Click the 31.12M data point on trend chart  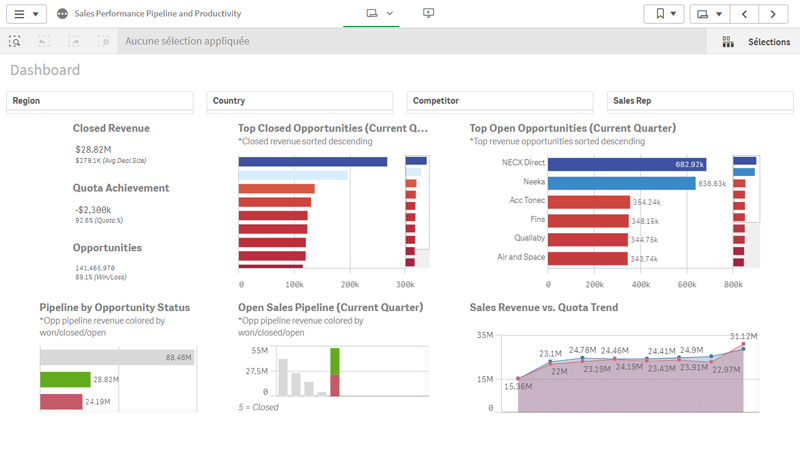coord(743,345)
